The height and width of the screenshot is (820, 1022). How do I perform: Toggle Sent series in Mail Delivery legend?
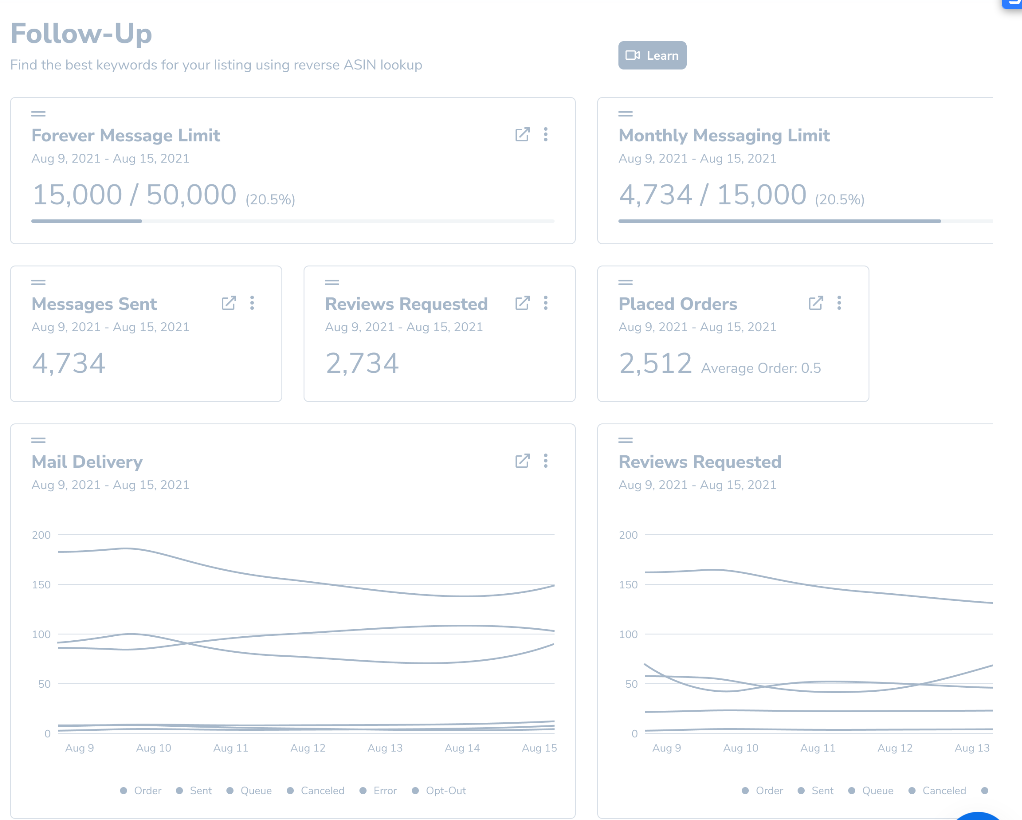pyautogui.click(x=194, y=791)
